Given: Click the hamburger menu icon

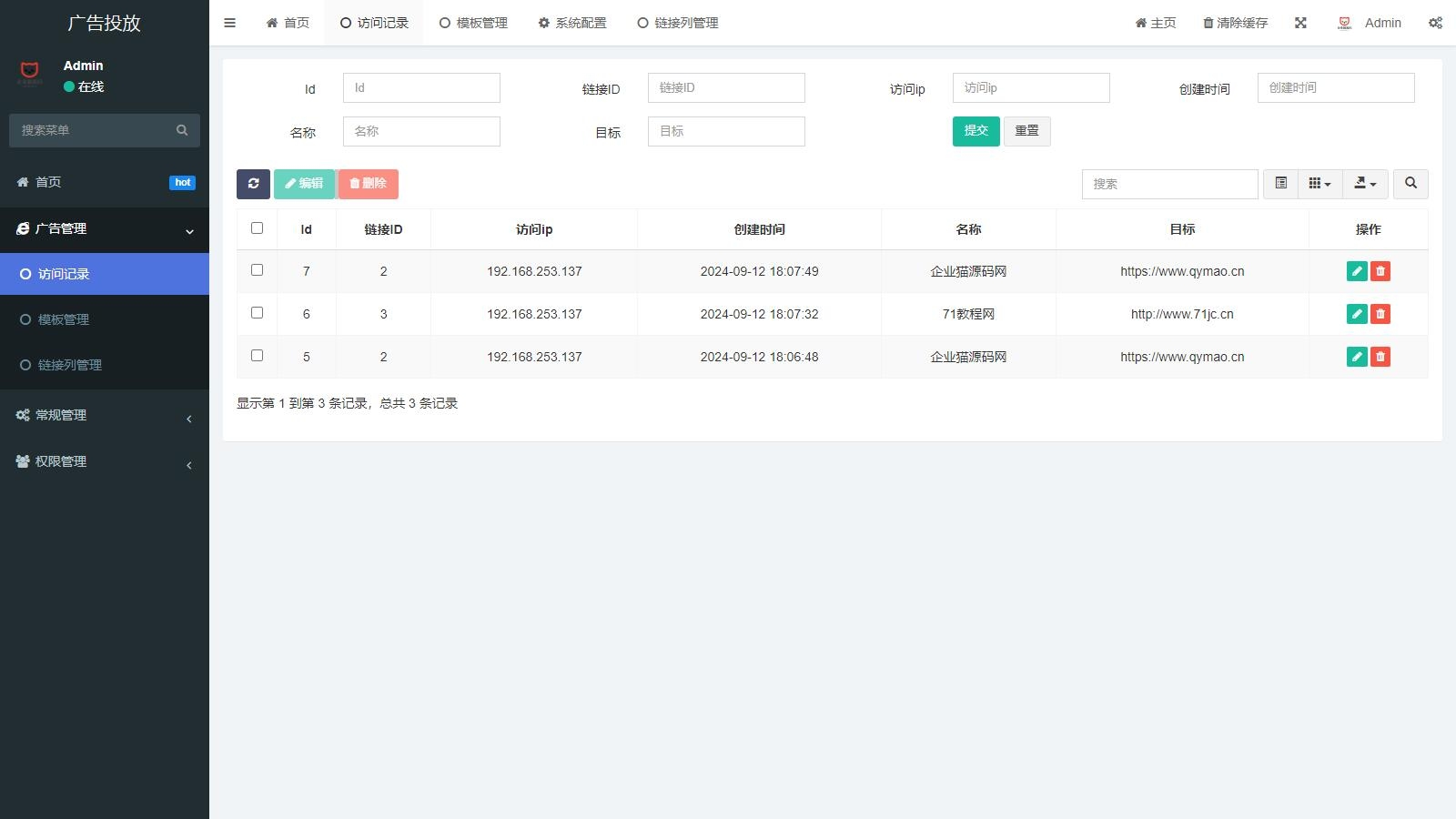Looking at the screenshot, I should [x=229, y=23].
